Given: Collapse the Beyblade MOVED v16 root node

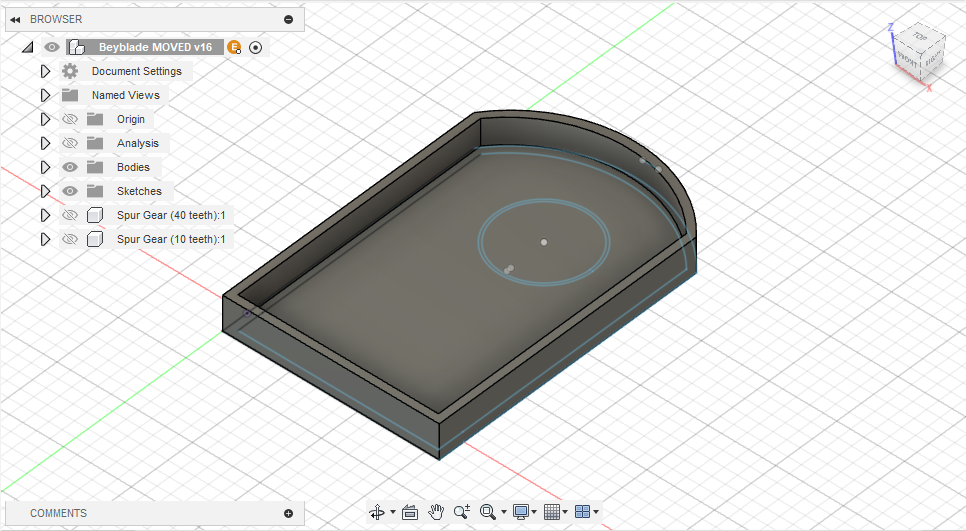Looking at the screenshot, I should pyautogui.click(x=27, y=47).
